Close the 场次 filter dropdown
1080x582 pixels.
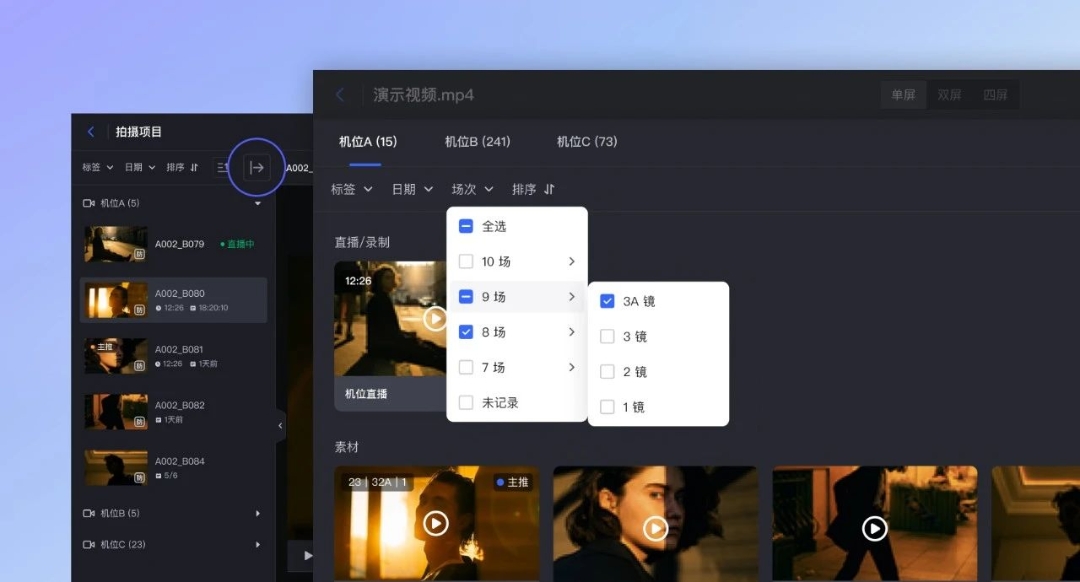[472, 189]
